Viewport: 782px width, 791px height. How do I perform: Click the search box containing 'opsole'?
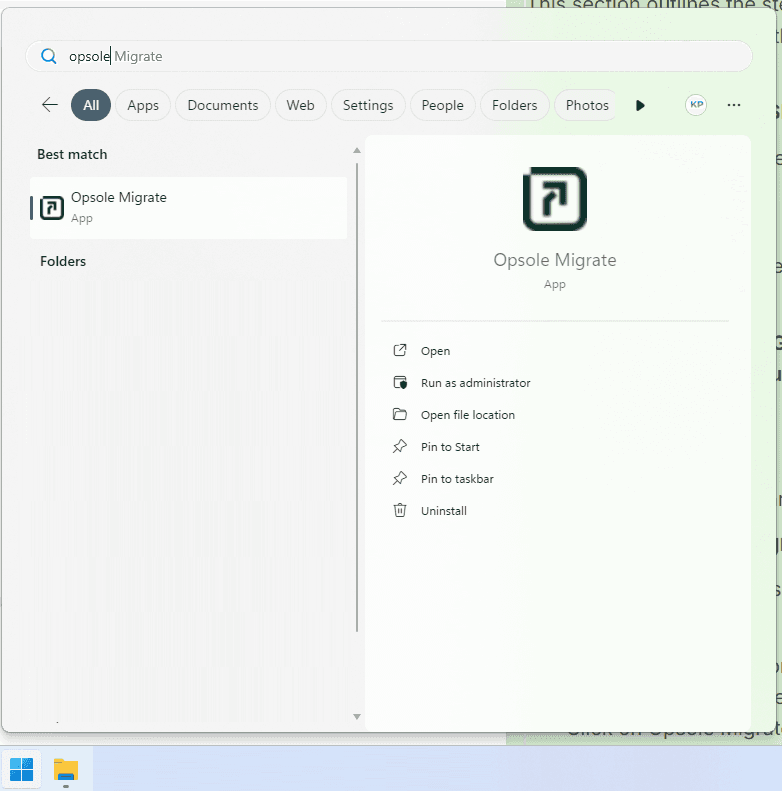(x=388, y=56)
